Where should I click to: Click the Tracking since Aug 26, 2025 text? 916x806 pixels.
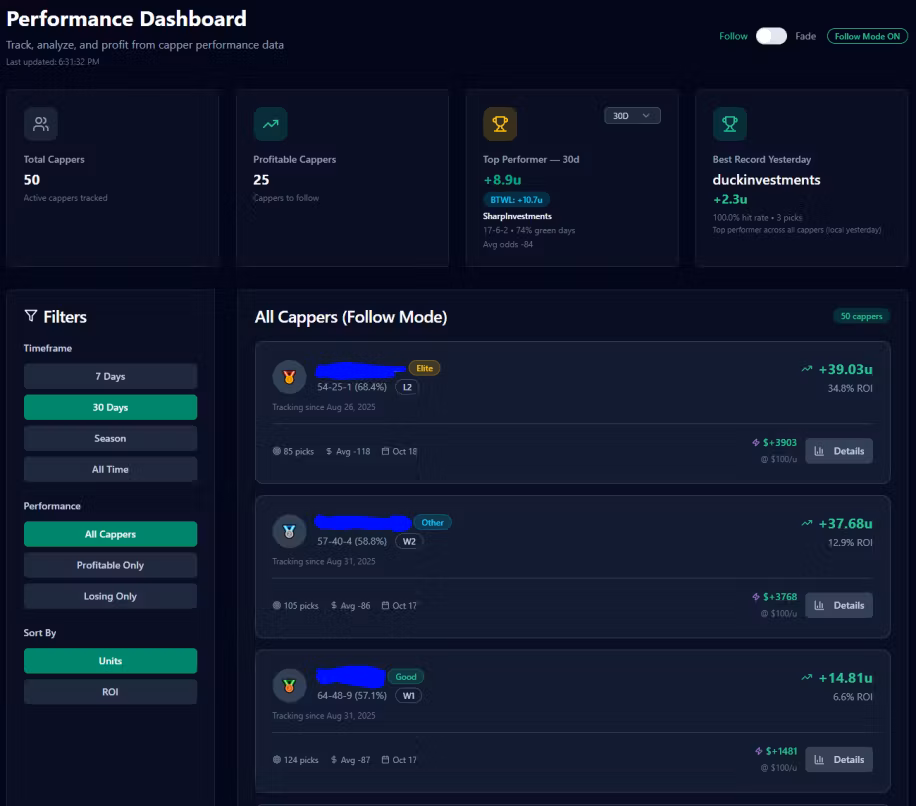pyautogui.click(x=324, y=407)
